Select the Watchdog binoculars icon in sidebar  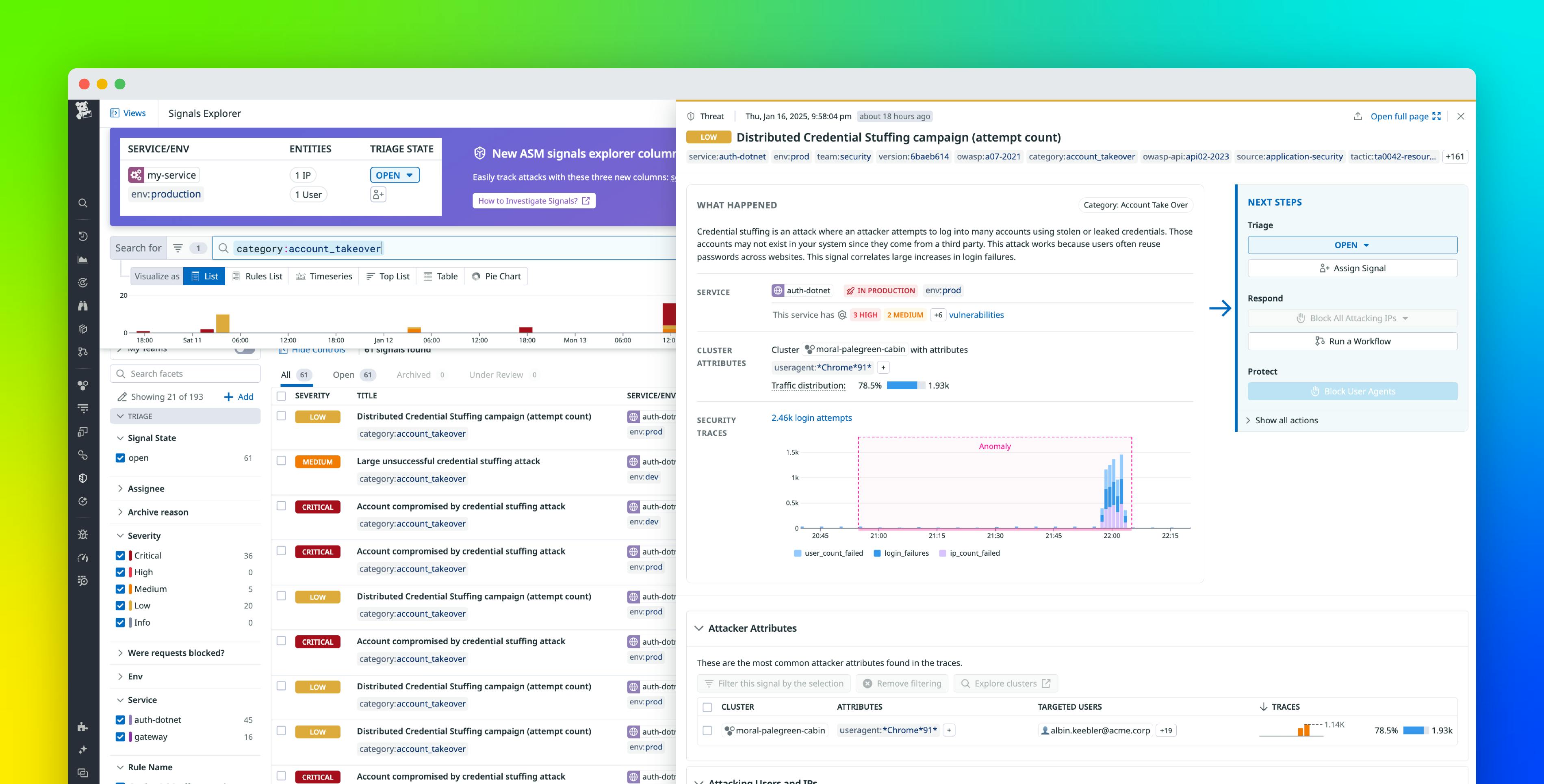pyautogui.click(x=83, y=306)
